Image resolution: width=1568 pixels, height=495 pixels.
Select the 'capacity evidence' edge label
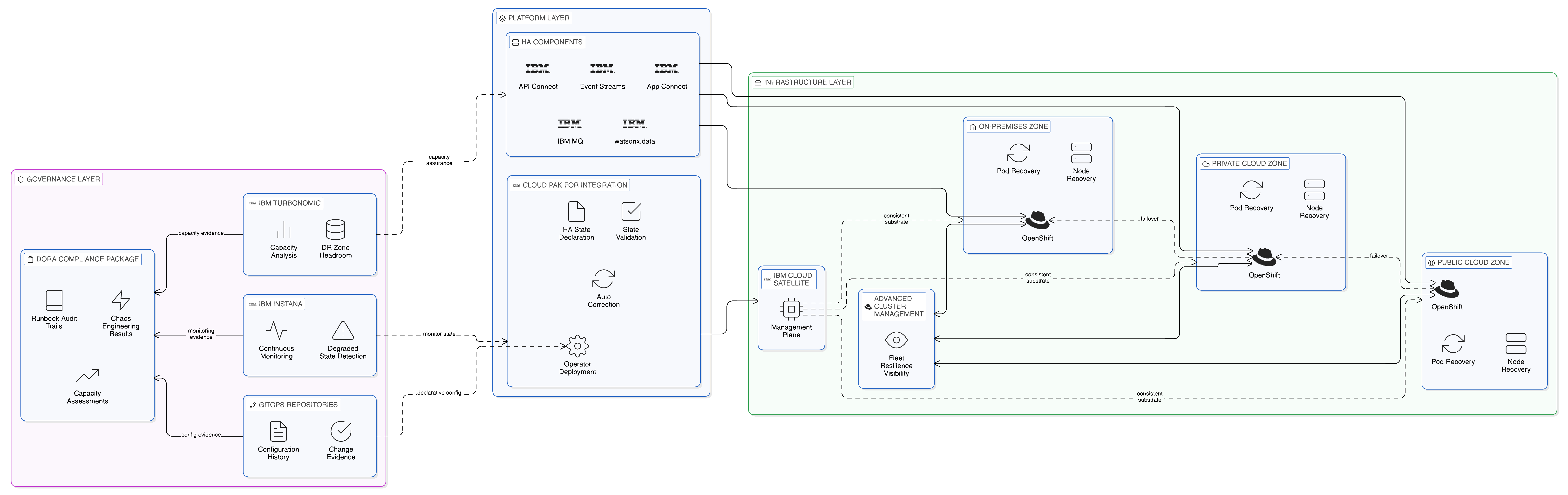point(201,233)
